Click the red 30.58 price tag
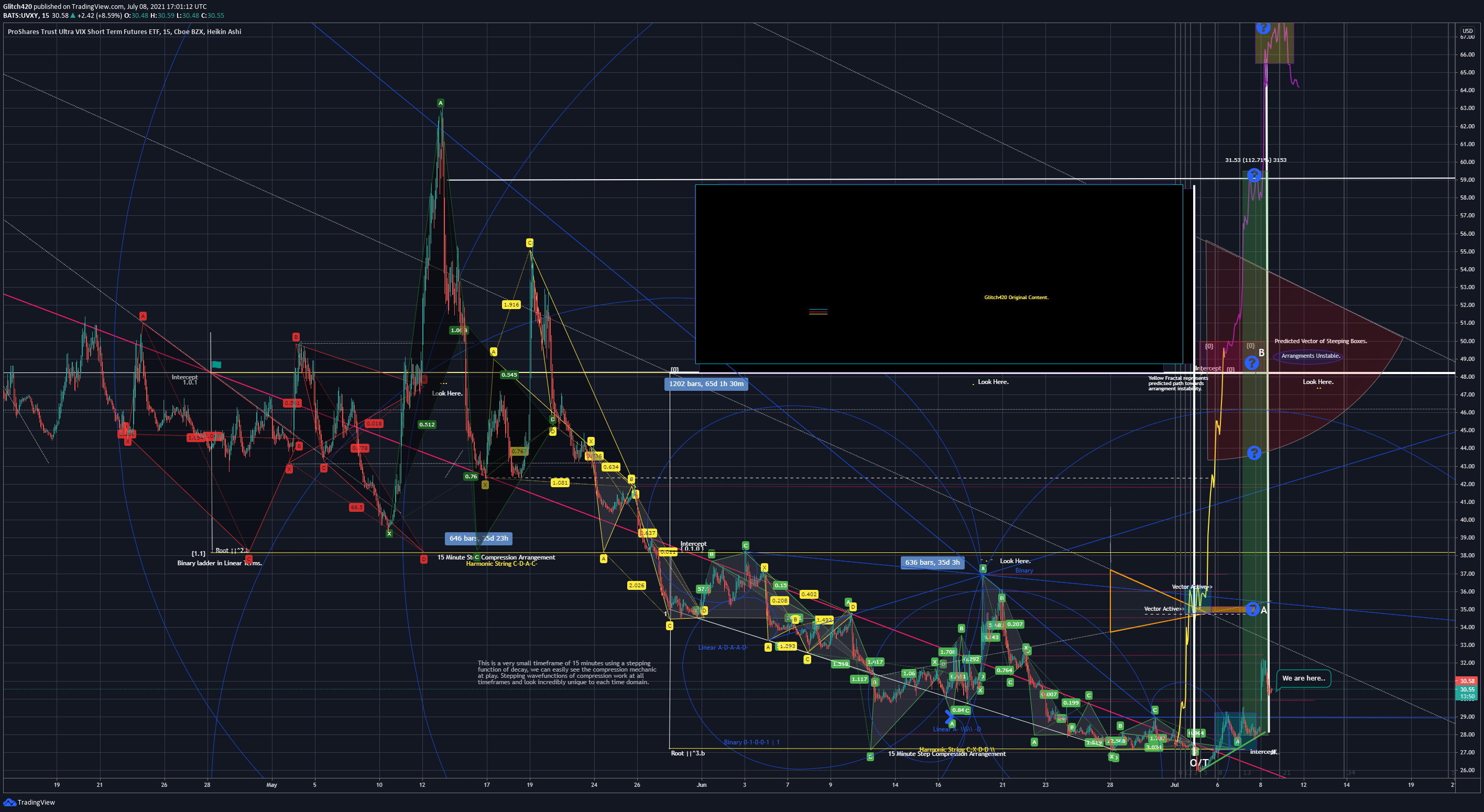Viewport: 1484px width, 812px height. [x=1467, y=681]
